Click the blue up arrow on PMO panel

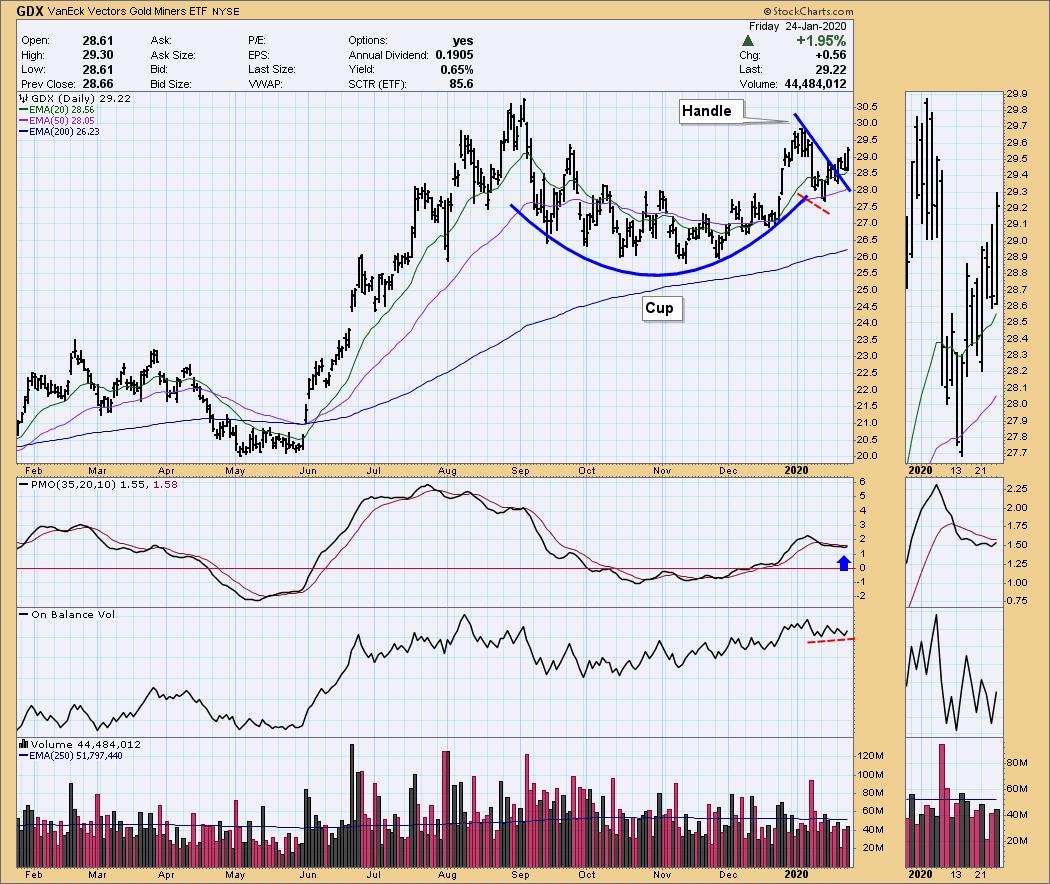pyautogui.click(x=843, y=564)
